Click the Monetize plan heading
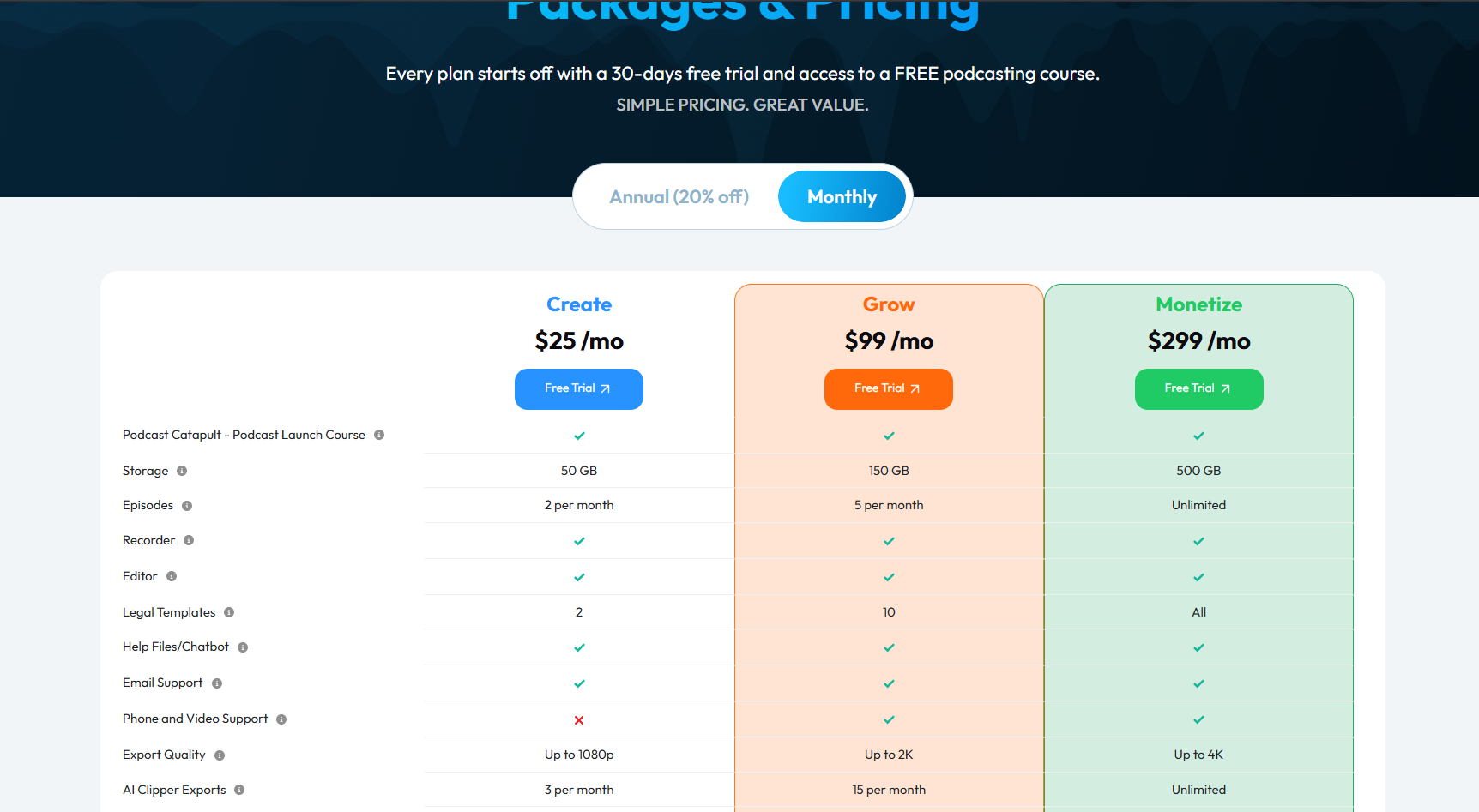This screenshot has height=812, width=1479. pos(1198,304)
